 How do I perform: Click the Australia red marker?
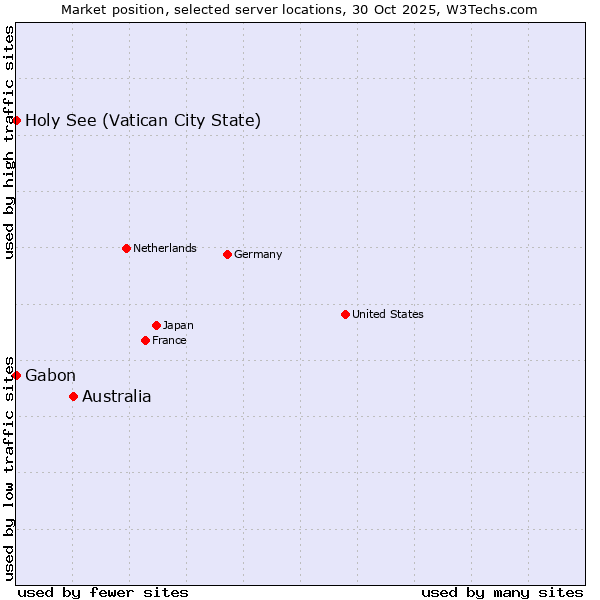click(x=73, y=396)
